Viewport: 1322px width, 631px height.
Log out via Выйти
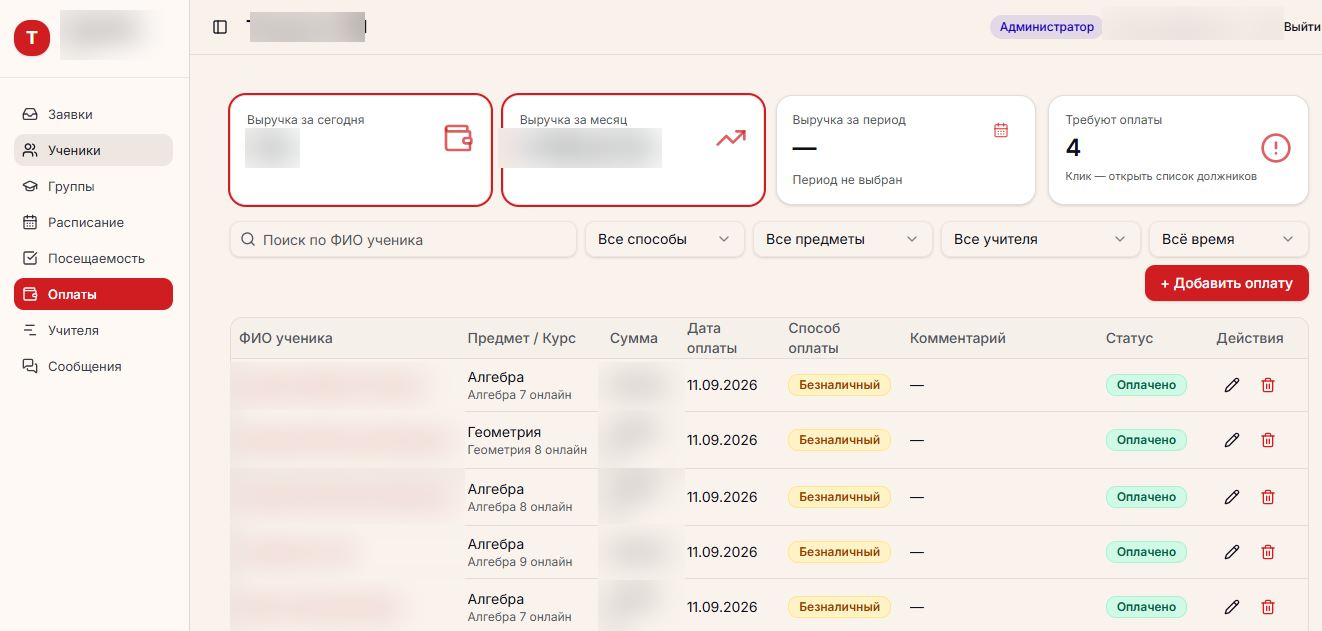tap(1302, 27)
